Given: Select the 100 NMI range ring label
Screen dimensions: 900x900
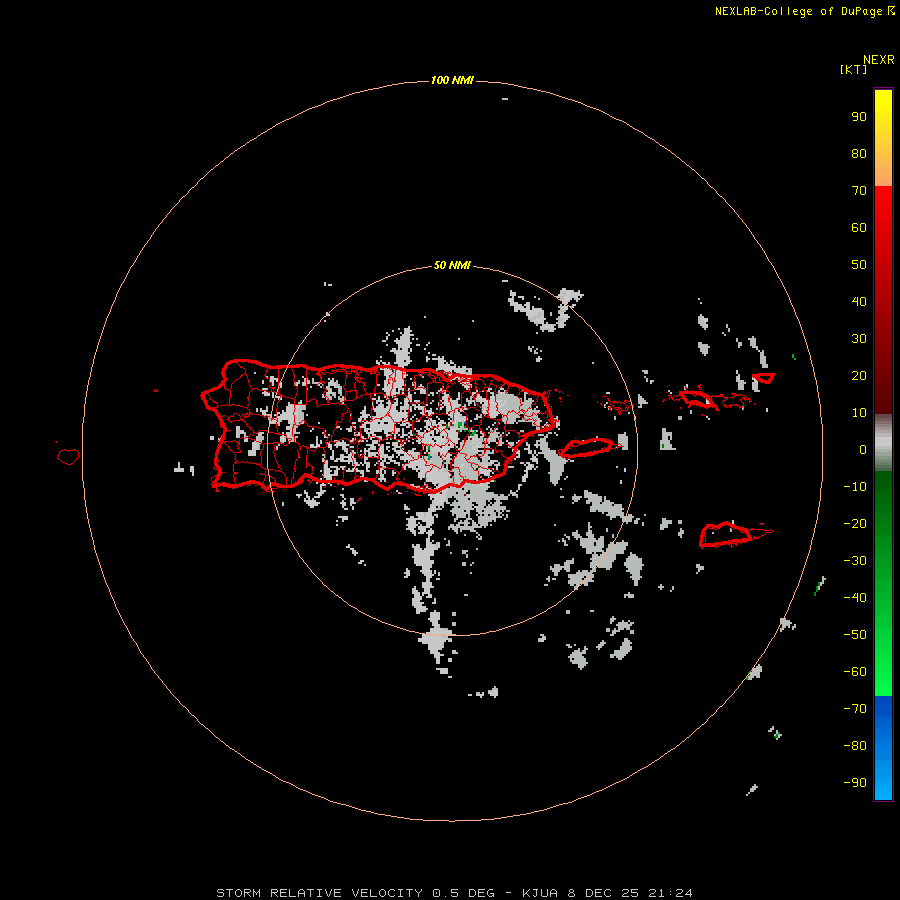Looking at the screenshot, I should (x=452, y=80).
